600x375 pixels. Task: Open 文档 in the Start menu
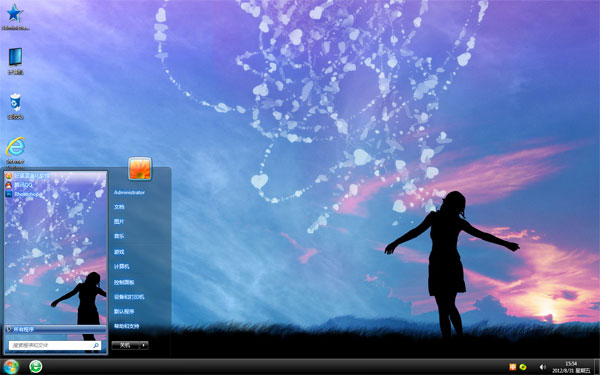119,207
